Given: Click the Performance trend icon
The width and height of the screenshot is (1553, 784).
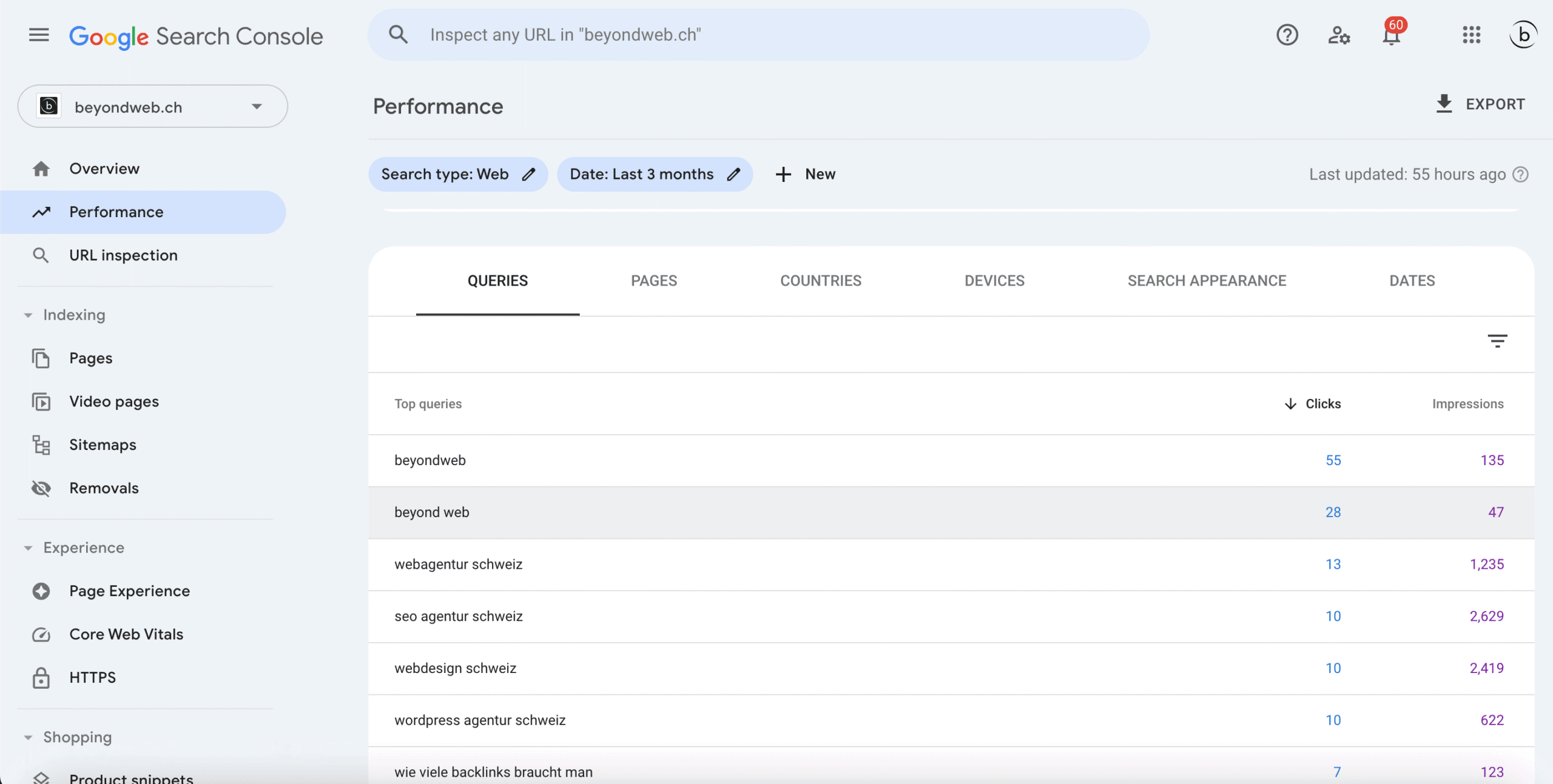Looking at the screenshot, I should coord(41,212).
